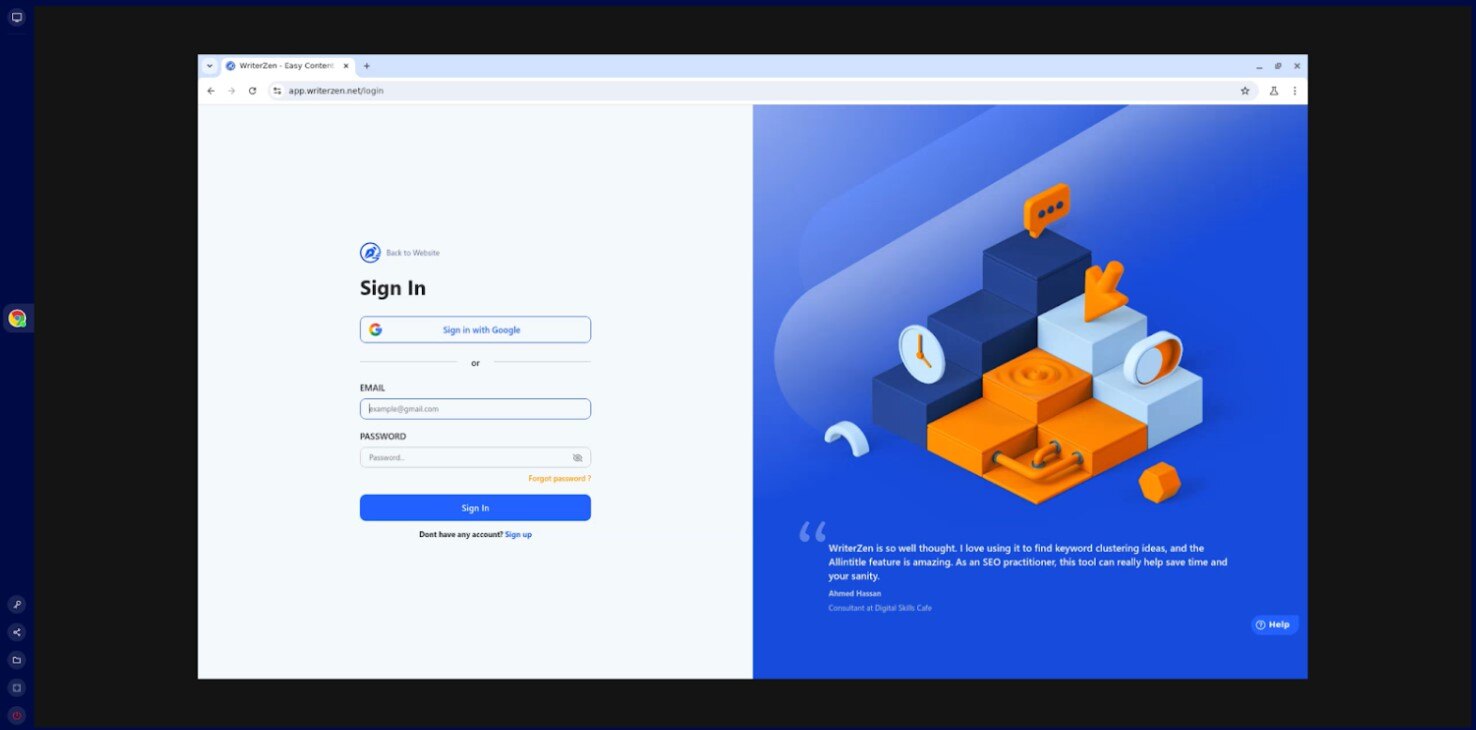Close the WriterZen tab
Viewport: 1476px width, 730px height.
pos(347,66)
